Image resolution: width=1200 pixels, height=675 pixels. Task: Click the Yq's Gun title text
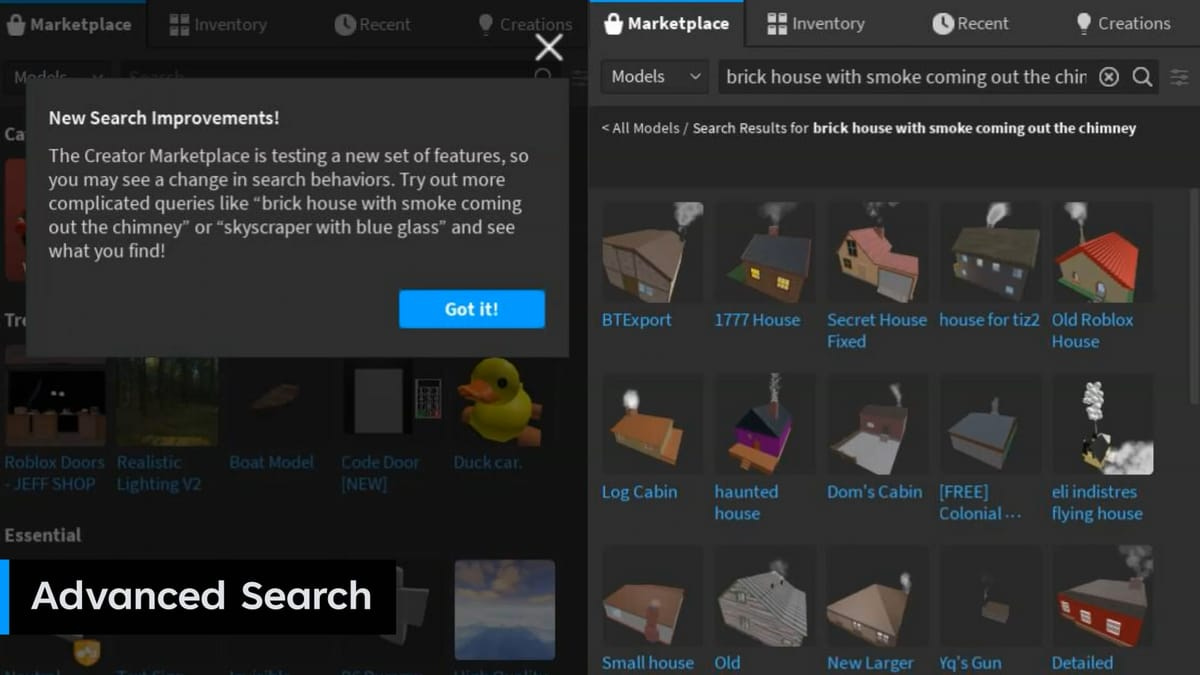[970, 663]
